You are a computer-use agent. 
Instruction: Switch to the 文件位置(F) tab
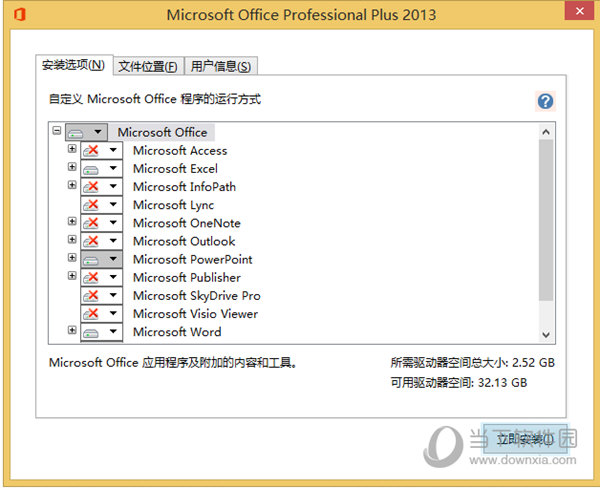pyautogui.click(x=148, y=67)
